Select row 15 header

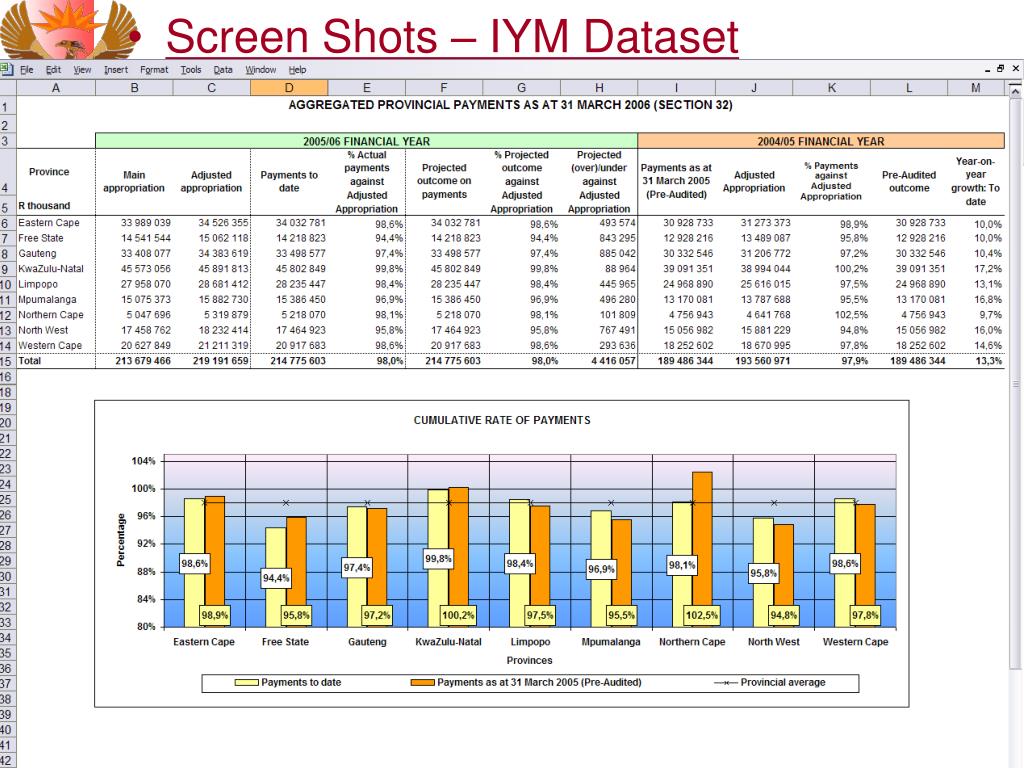(8, 361)
